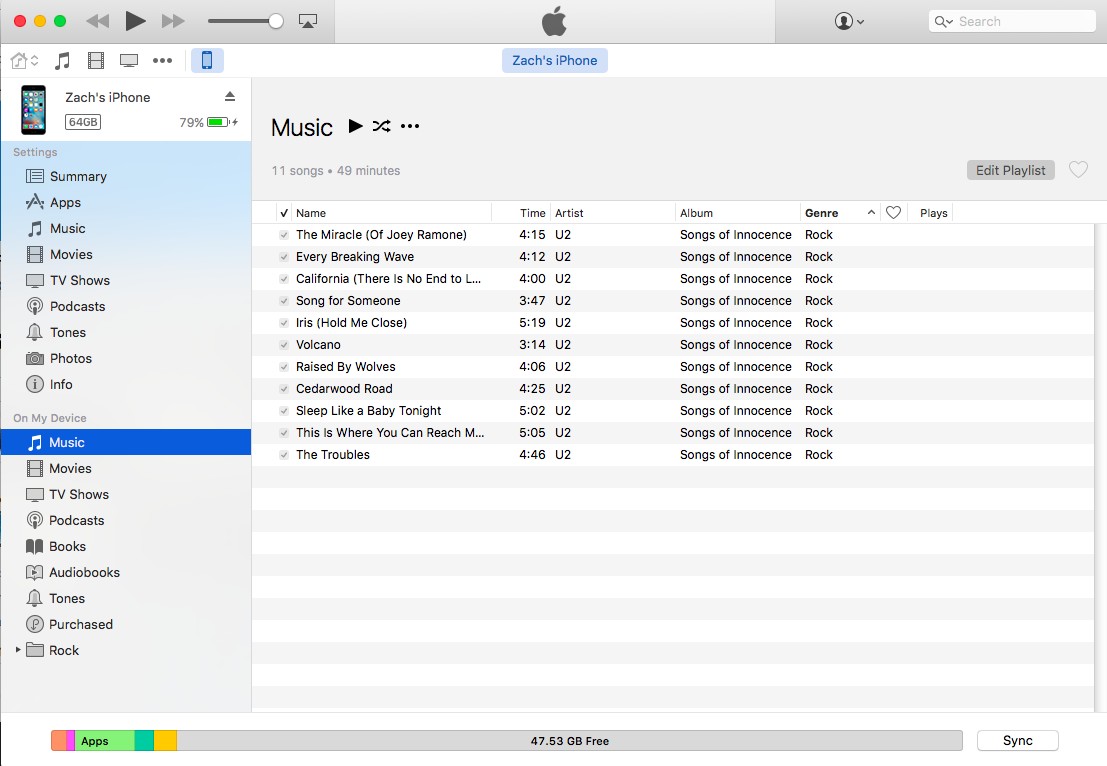Uncheck Iris (Hold Me Close)
The width and height of the screenshot is (1107, 766).
coord(284,323)
